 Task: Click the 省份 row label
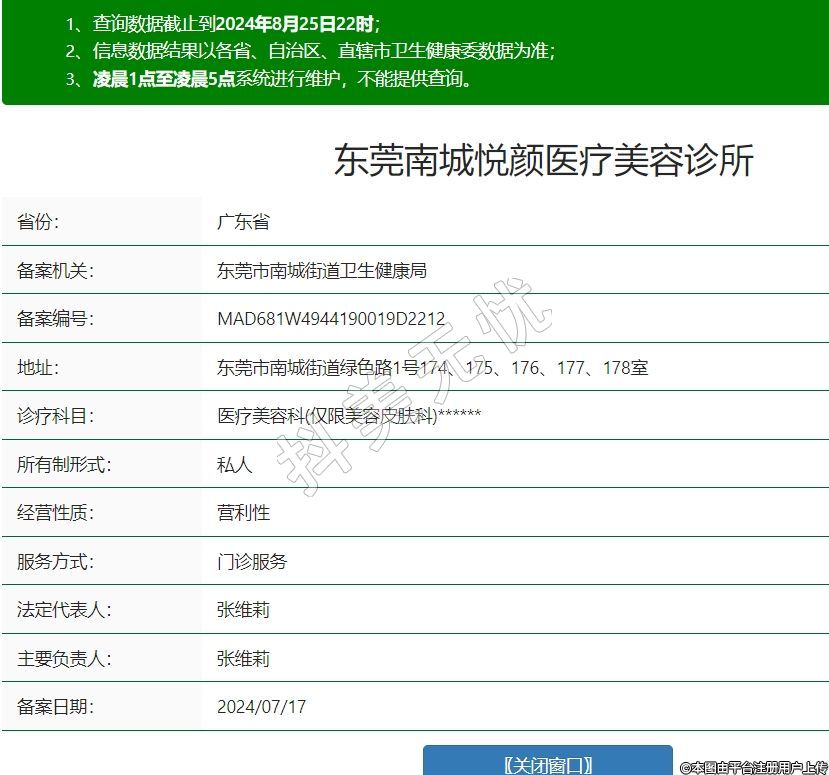[38, 222]
